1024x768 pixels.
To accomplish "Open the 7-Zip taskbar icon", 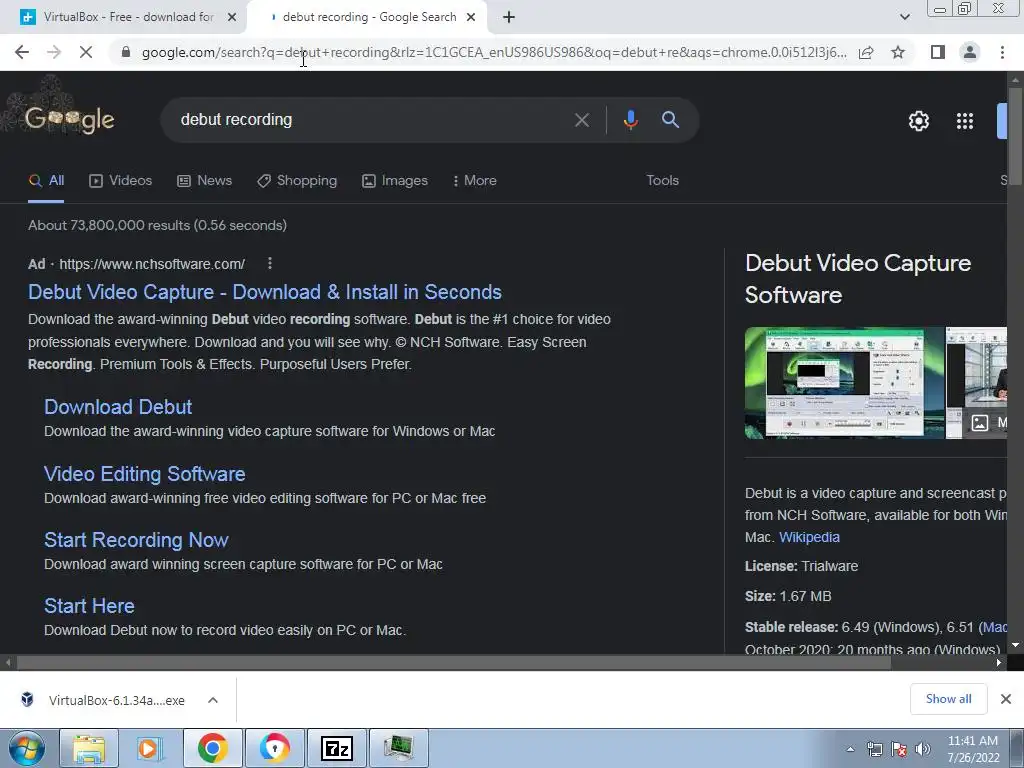I will click(337, 748).
